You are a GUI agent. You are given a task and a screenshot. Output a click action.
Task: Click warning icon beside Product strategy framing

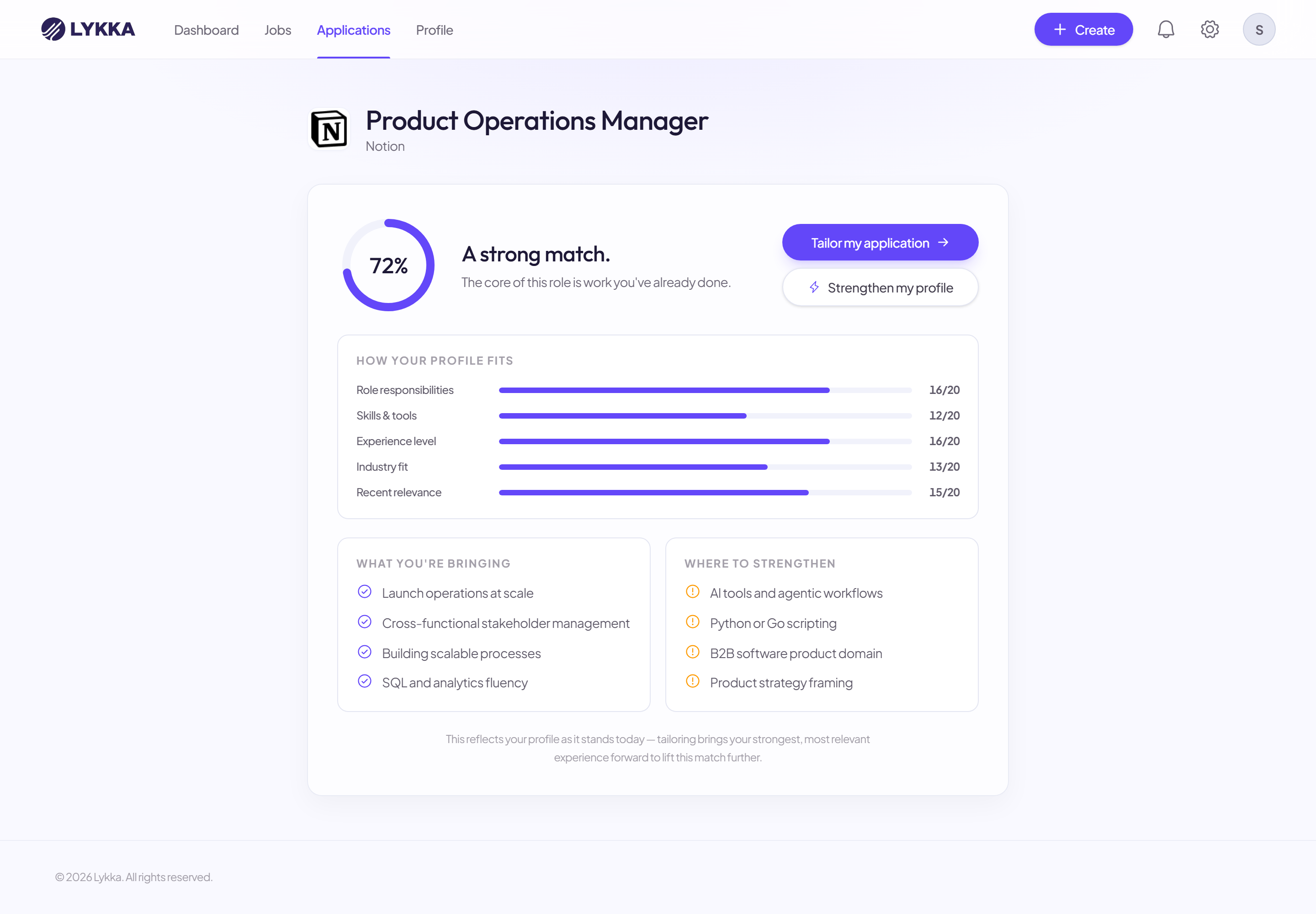(x=692, y=681)
